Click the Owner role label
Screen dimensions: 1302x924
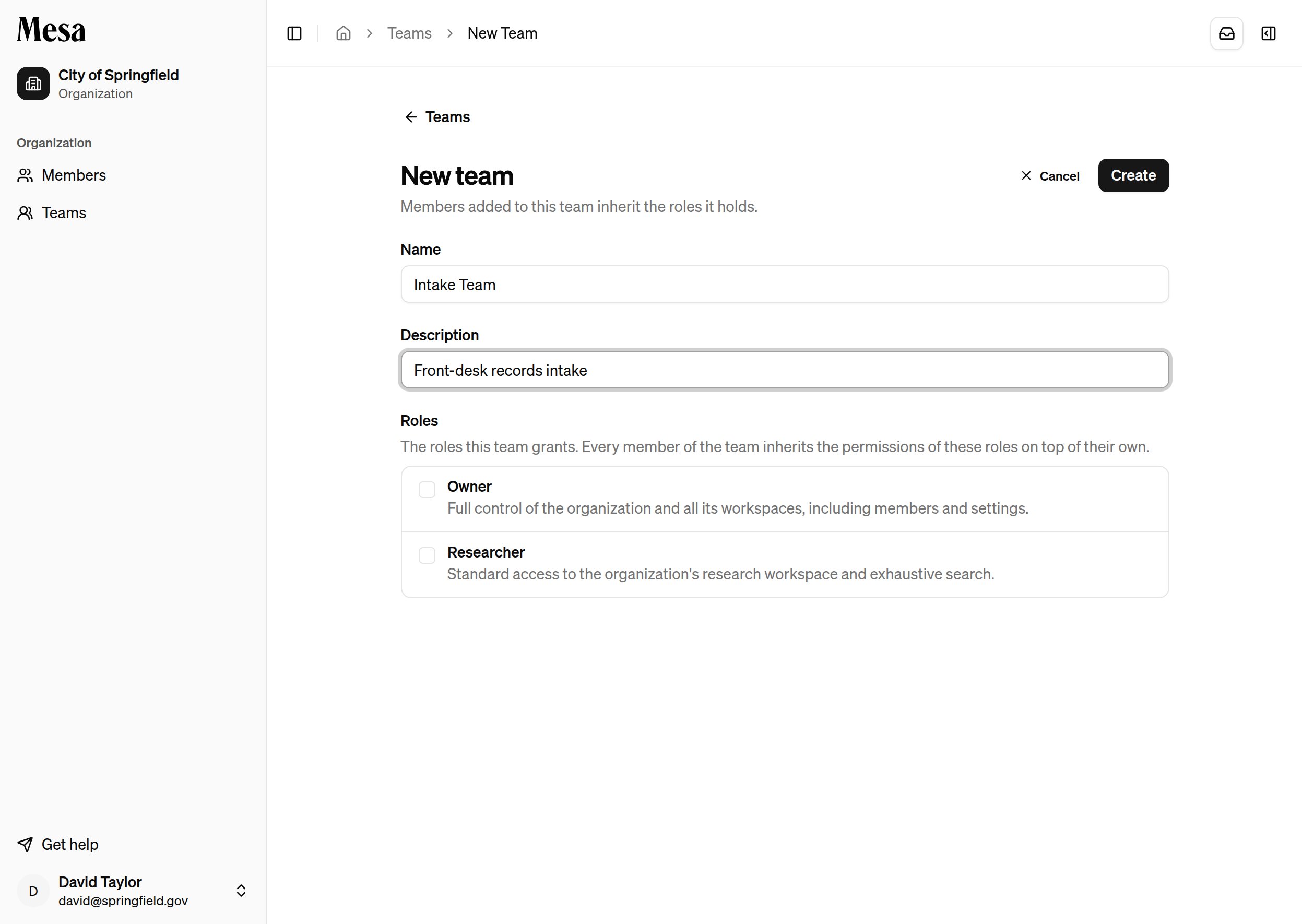tap(469, 487)
